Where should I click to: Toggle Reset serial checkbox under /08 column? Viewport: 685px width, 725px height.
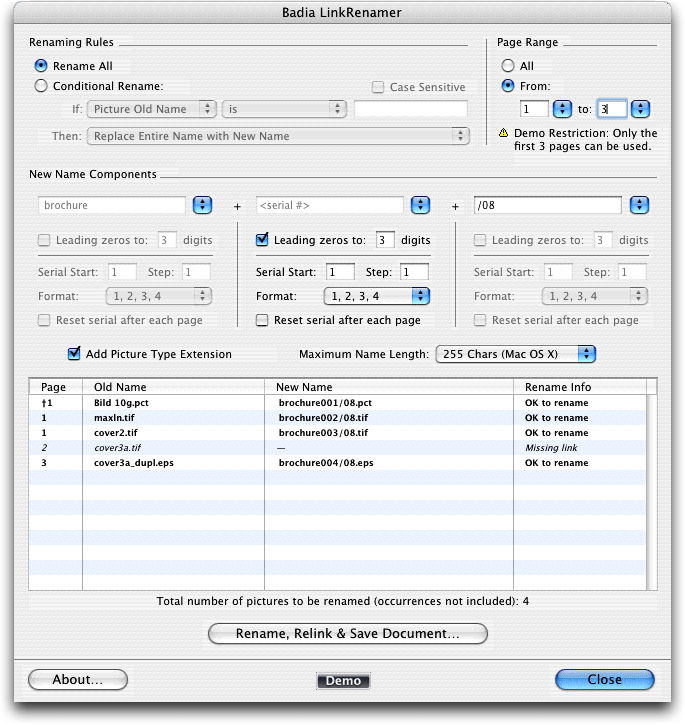tap(480, 320)
